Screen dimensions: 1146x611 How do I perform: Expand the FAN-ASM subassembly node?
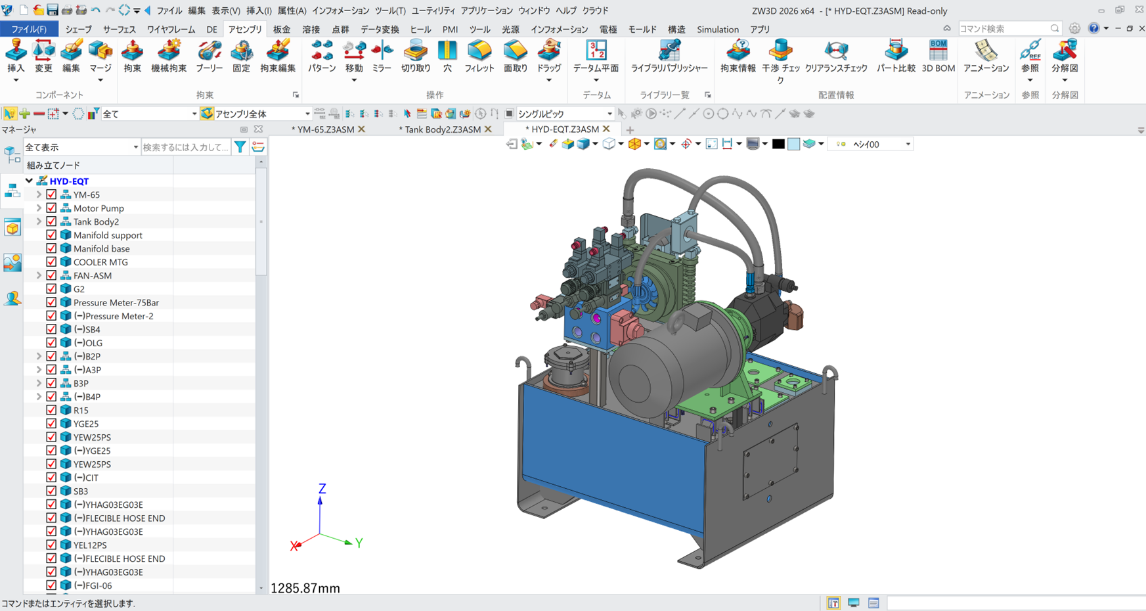39,276
